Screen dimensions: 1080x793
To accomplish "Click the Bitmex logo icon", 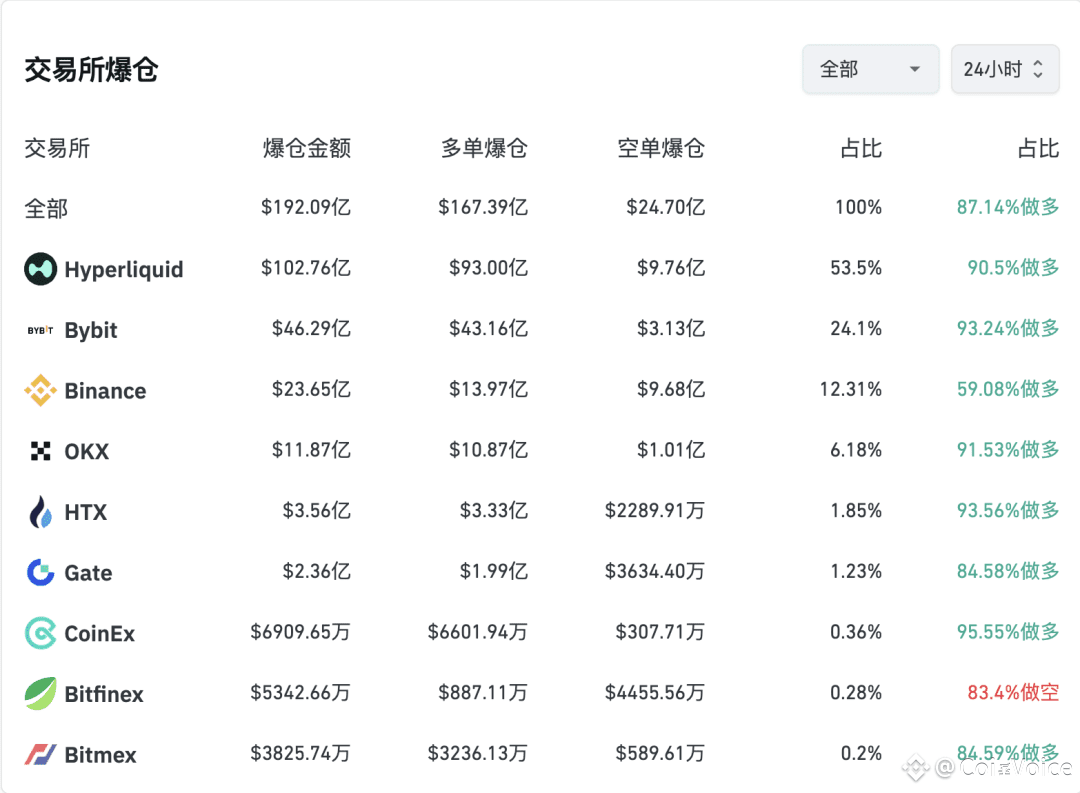I will pos(41,755).
